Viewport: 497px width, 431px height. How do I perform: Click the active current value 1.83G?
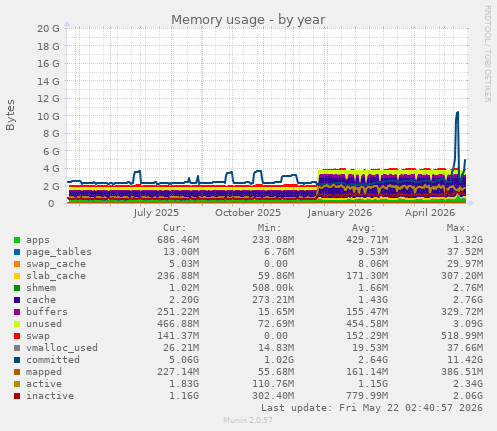pos(184,384)
